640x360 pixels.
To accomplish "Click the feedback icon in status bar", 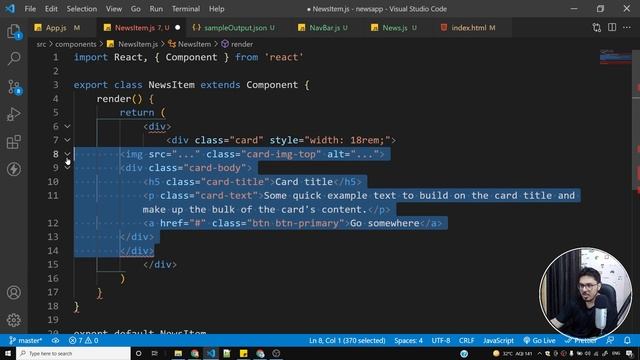I will (x=611, y=340).
